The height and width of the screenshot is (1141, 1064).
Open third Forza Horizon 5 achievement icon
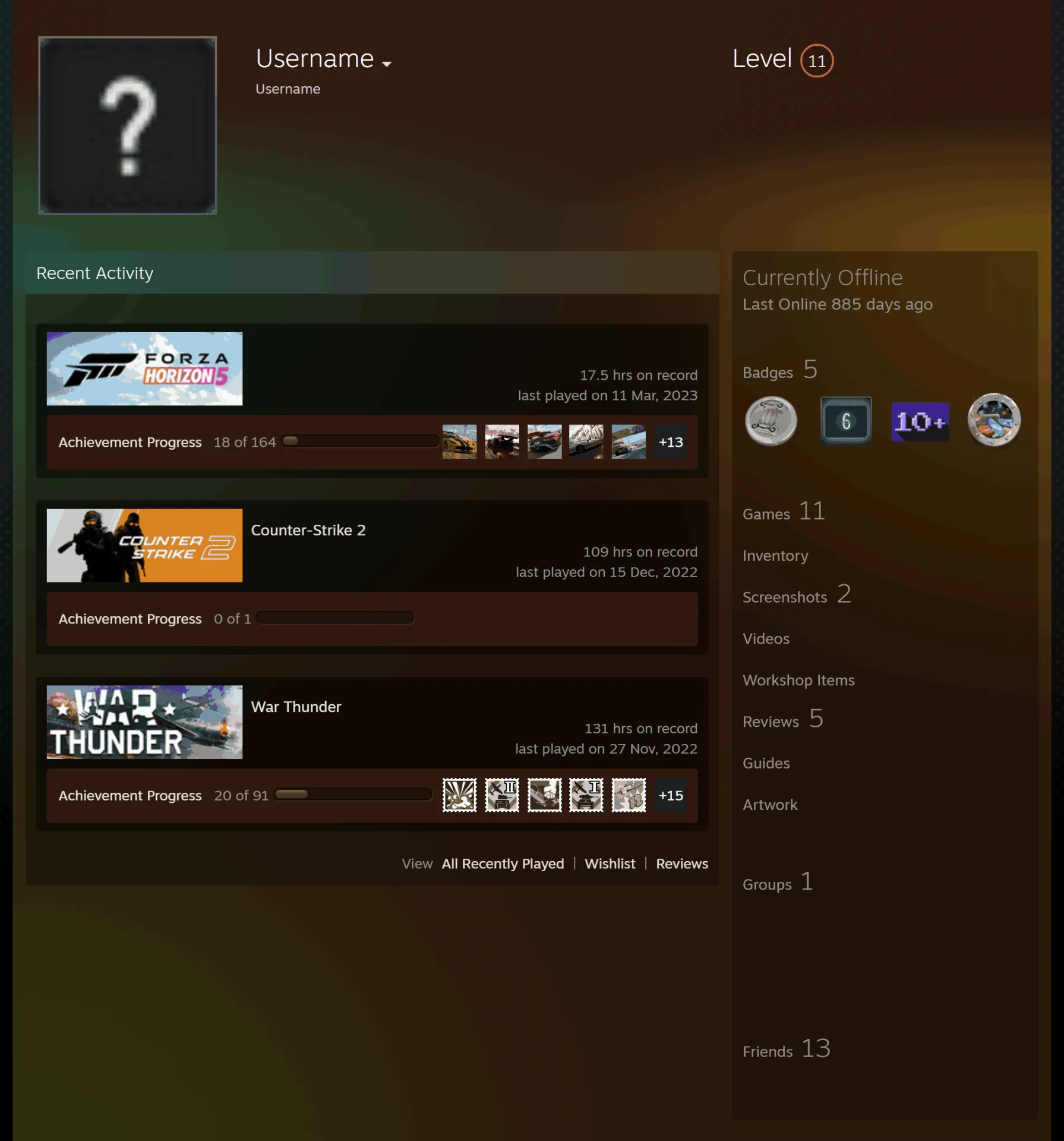coord(544,442)
